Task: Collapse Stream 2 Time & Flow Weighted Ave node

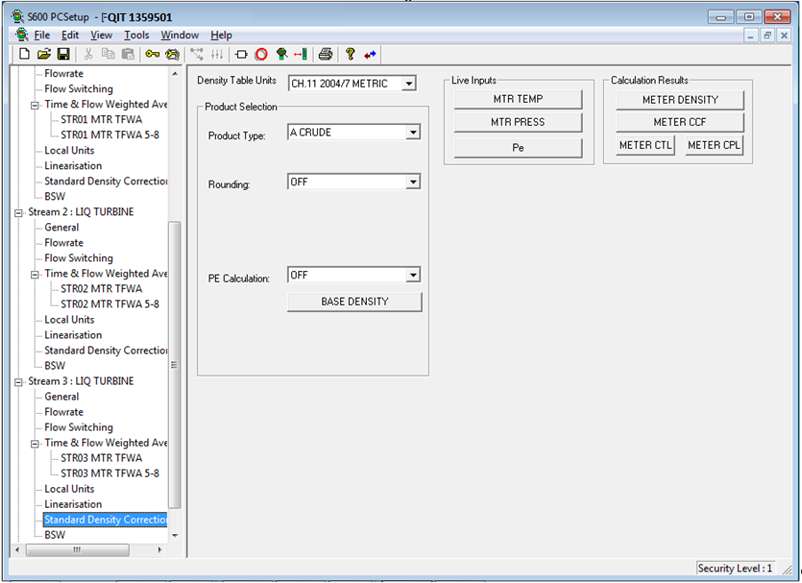Action: pos(35,274)
